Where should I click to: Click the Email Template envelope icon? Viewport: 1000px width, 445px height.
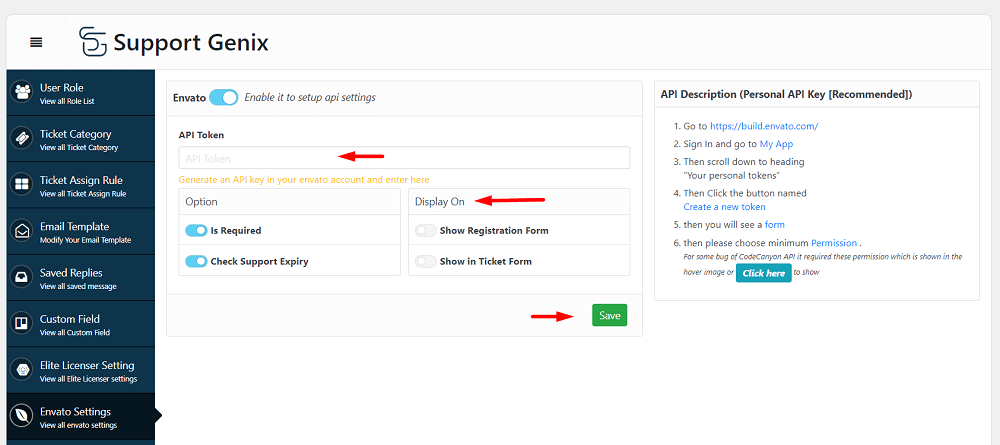(22, 231)
